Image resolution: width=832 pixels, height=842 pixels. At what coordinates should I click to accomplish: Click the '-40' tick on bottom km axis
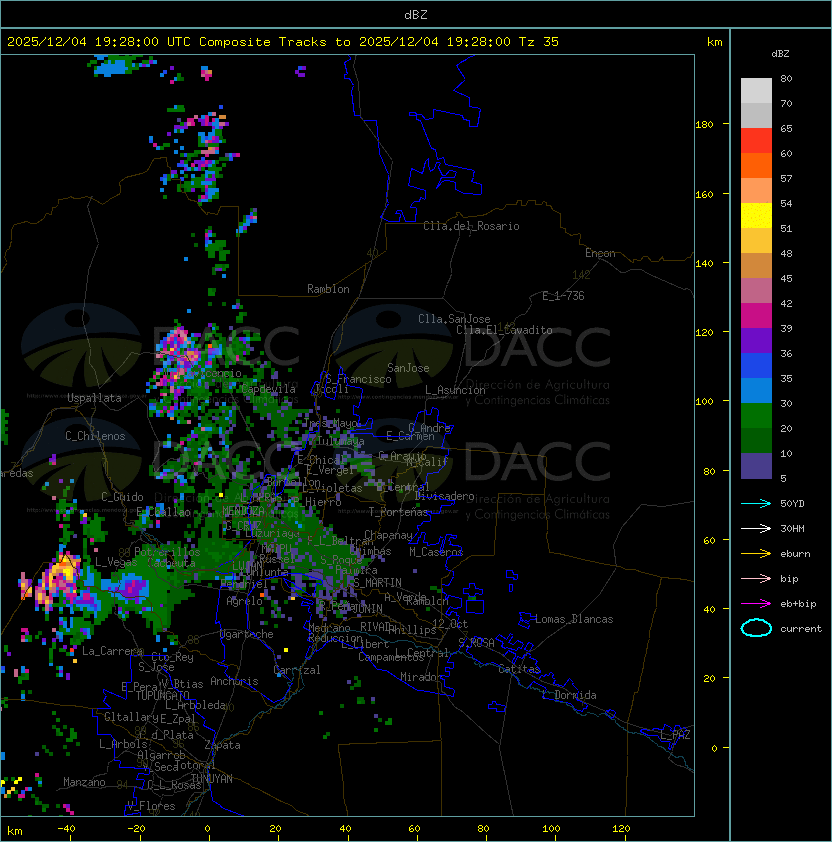point(66,829)
